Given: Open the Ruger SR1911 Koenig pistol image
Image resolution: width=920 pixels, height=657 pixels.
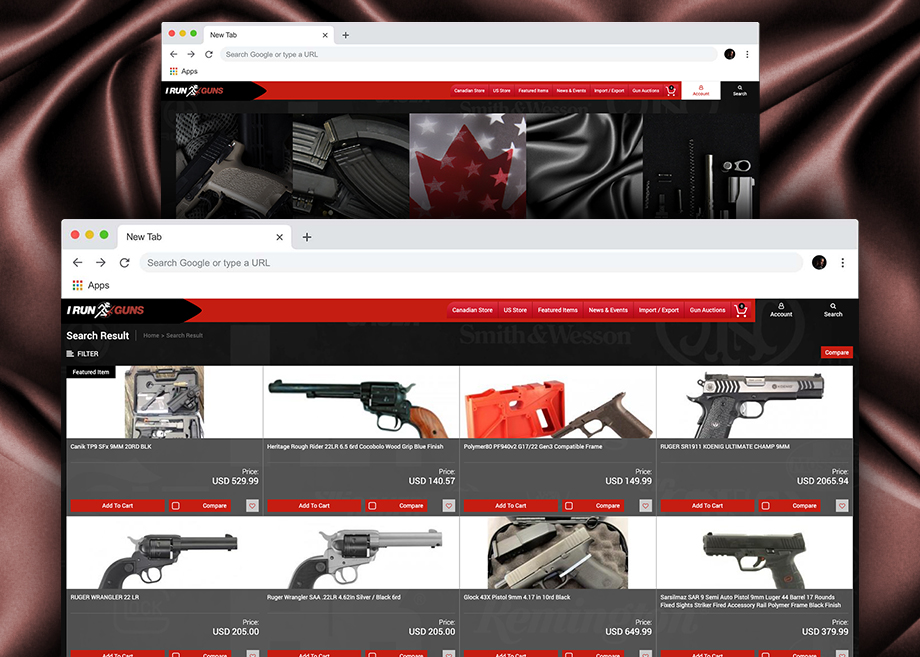Looking at the screenshot, I should pyautogui.click(x=755, y=402).
